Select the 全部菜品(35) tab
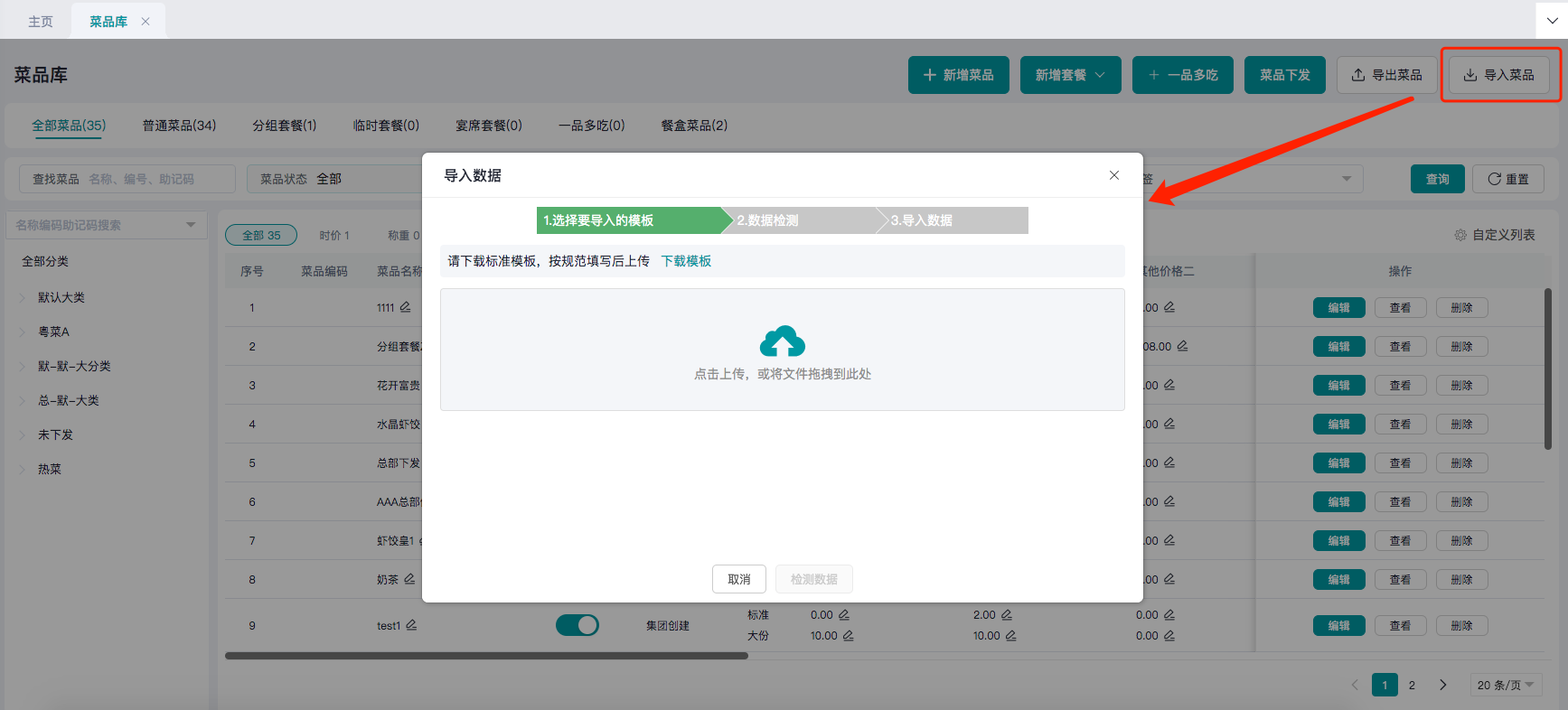1568x710 pixels. (x=69, y=126)
